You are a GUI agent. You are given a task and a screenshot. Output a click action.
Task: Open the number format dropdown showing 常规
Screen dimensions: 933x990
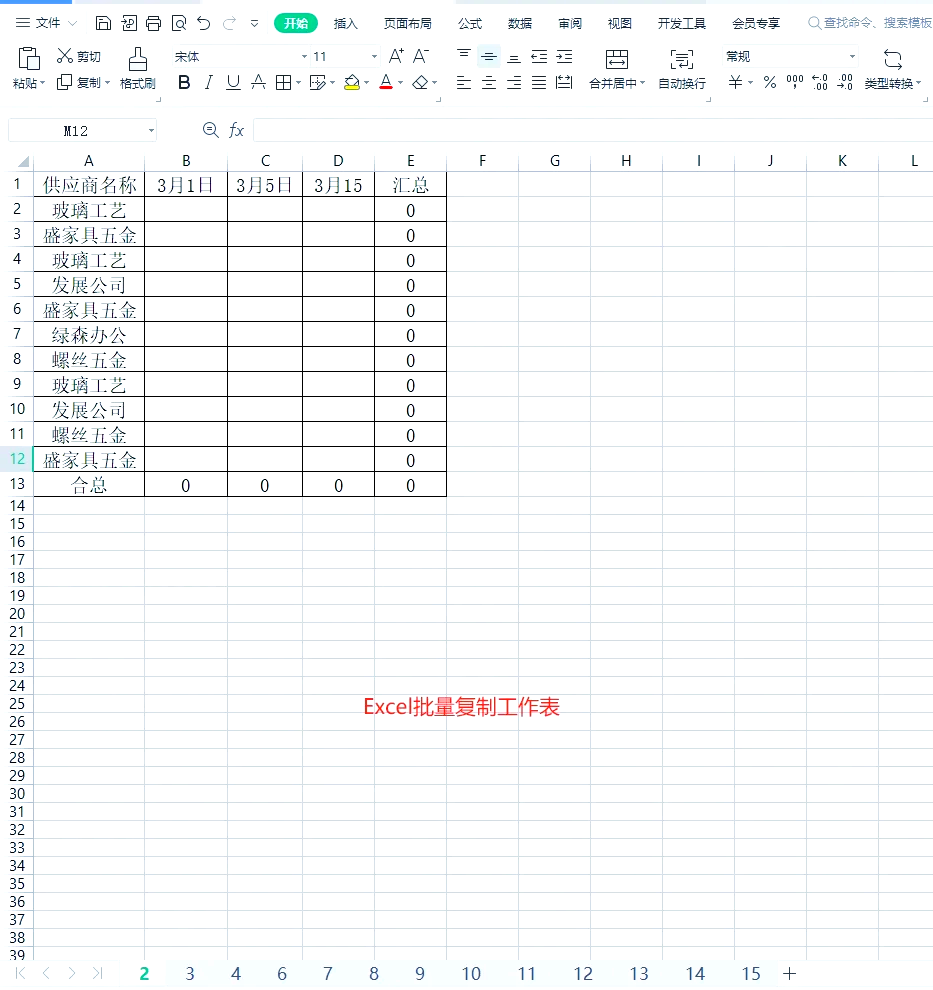click(852, 57)
